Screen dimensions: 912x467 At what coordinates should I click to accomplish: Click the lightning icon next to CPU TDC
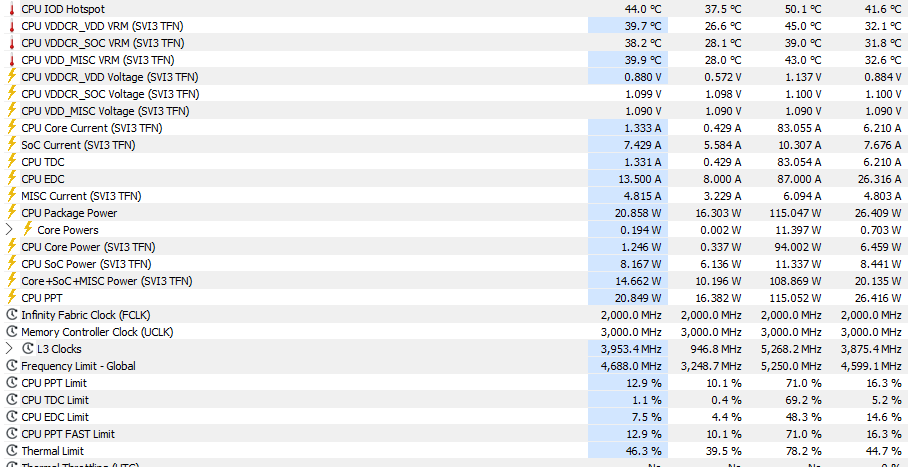pos(11,162)
